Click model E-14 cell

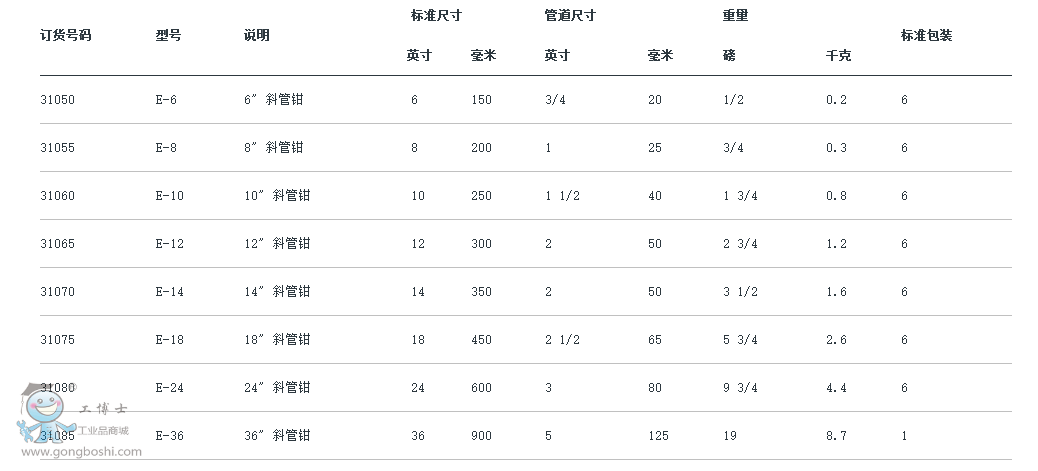click(x=169, y=291)
